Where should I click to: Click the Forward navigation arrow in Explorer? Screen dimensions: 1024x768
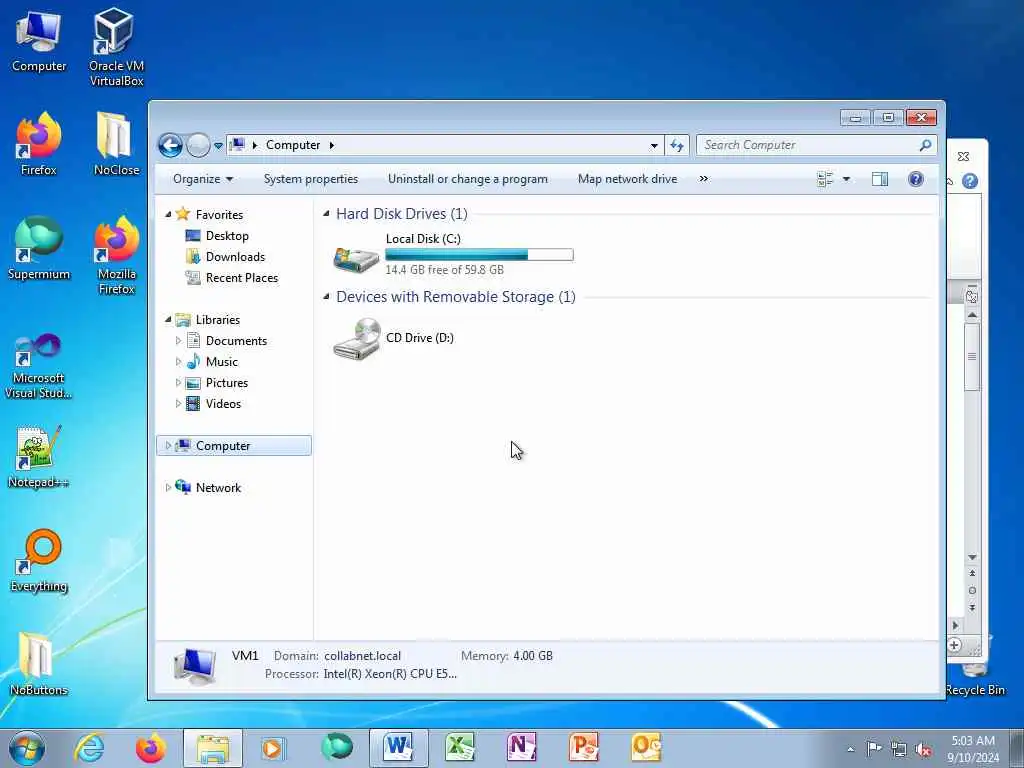click(x=198, y=145)
